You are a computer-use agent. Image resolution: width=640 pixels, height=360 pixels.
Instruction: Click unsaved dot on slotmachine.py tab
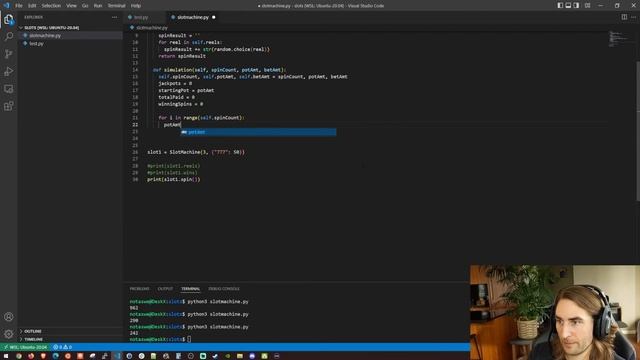pos(213,17)
